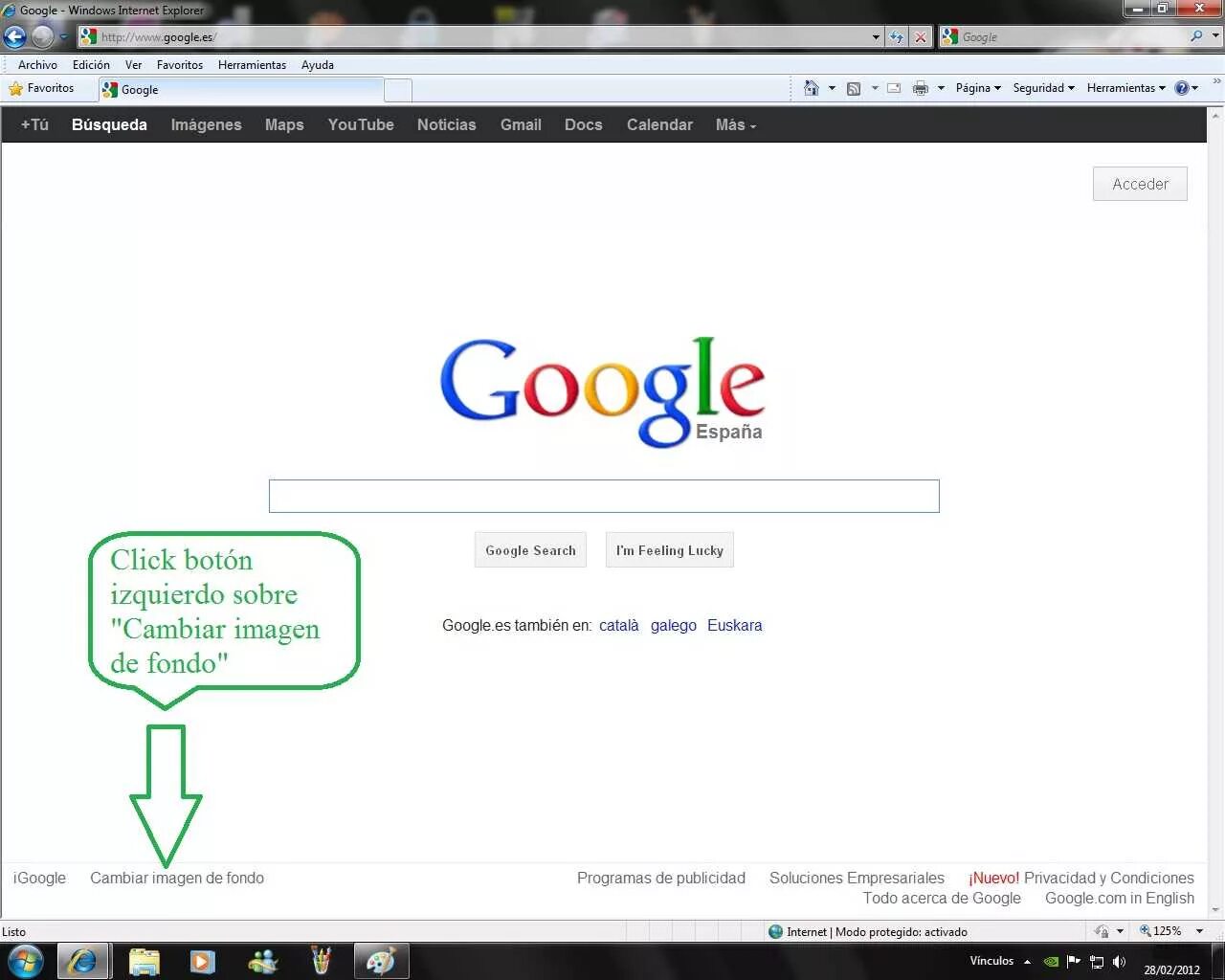Click the NVIDIA tray icon
This screenshot has width=1225, height=980.
click(x=1051, y=961)
